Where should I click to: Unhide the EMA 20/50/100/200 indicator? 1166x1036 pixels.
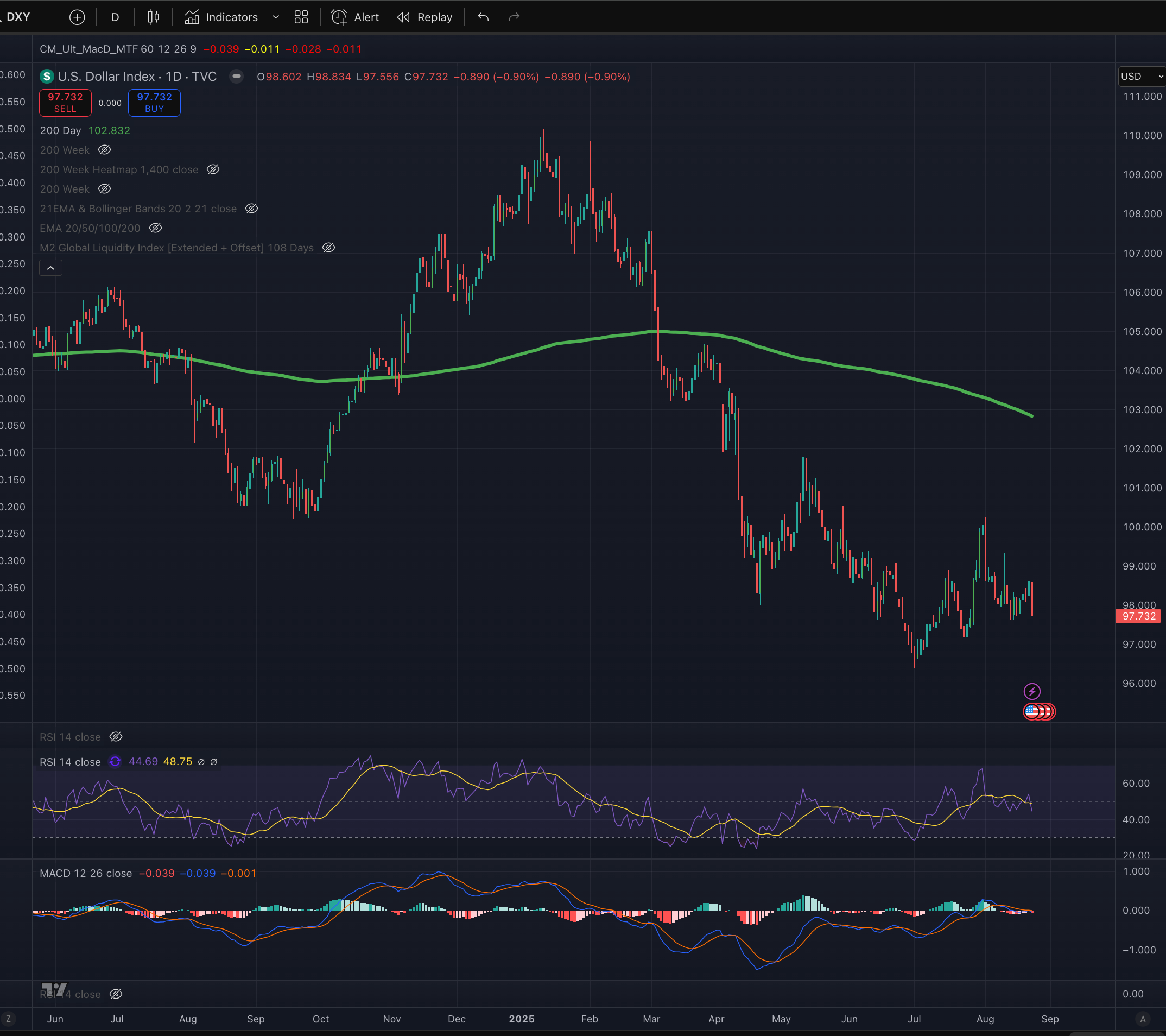[x=155, y=228]
